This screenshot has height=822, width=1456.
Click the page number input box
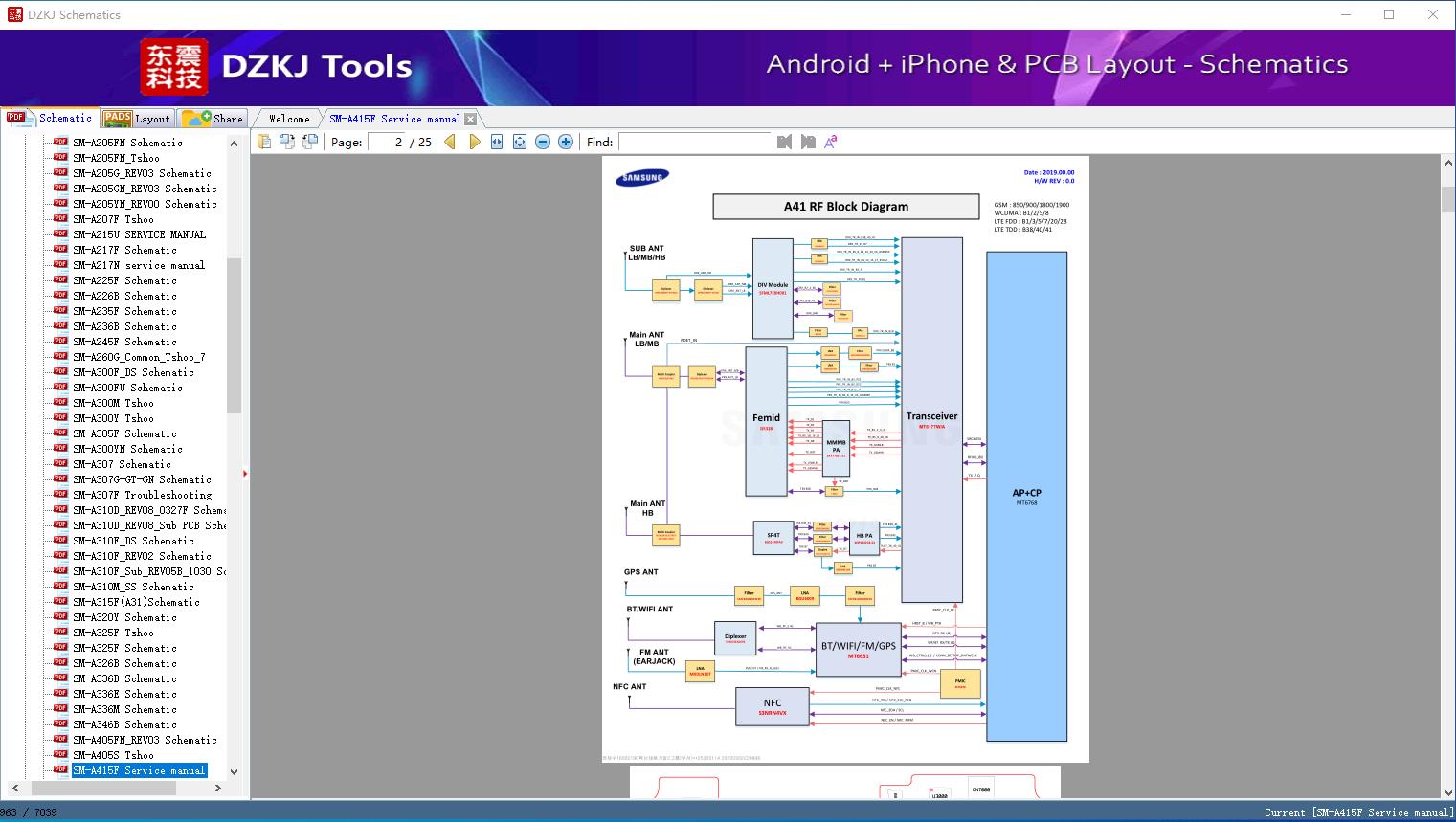click(386, 142)
